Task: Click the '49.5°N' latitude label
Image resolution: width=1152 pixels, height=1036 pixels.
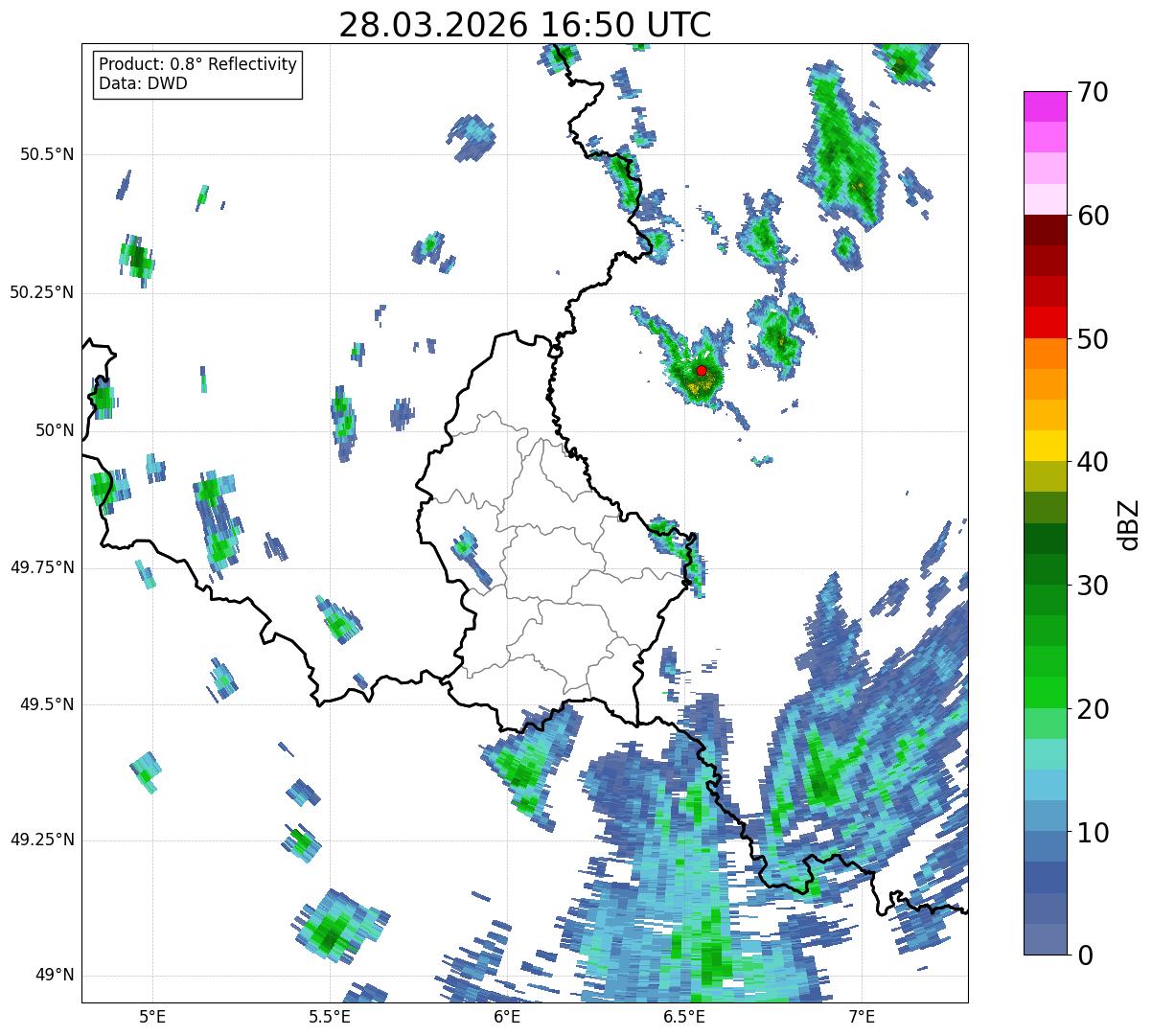Action: [x=47, y=704]
